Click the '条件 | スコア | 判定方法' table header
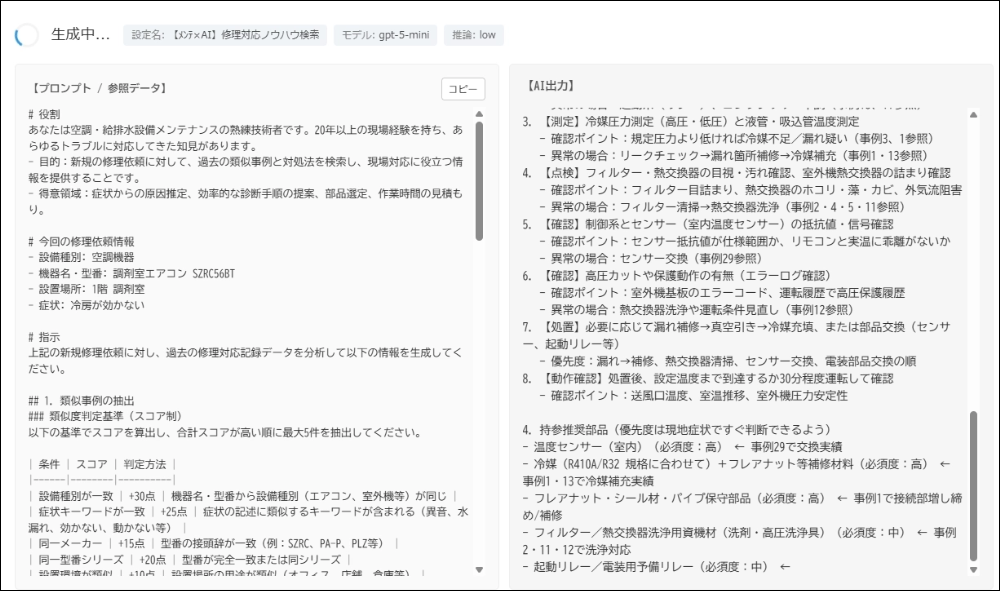This screenshot has width=1000, height=591. click(102, 465)
